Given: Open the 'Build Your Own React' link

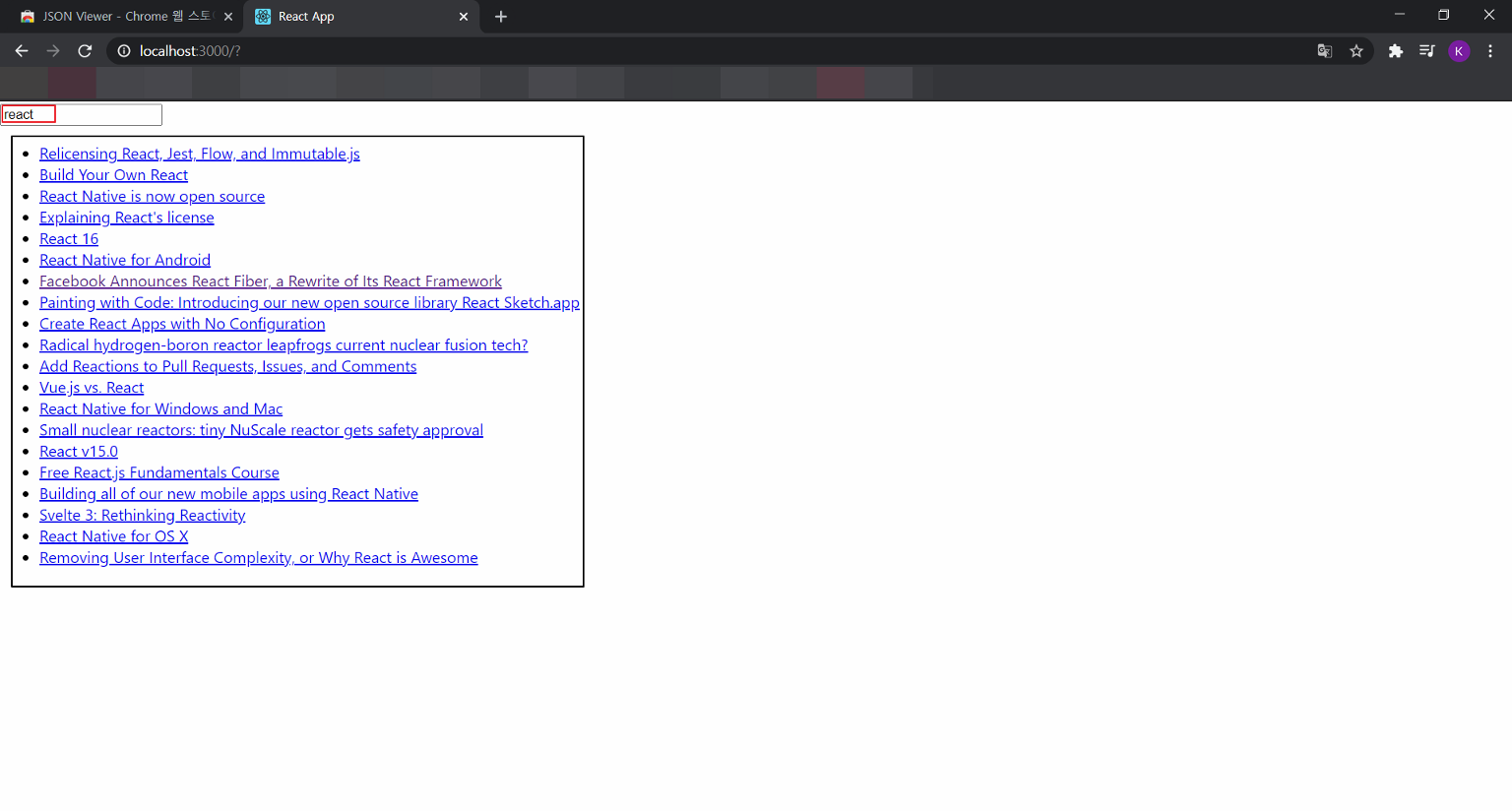Looking at the screenshot, I should (113, 175).
